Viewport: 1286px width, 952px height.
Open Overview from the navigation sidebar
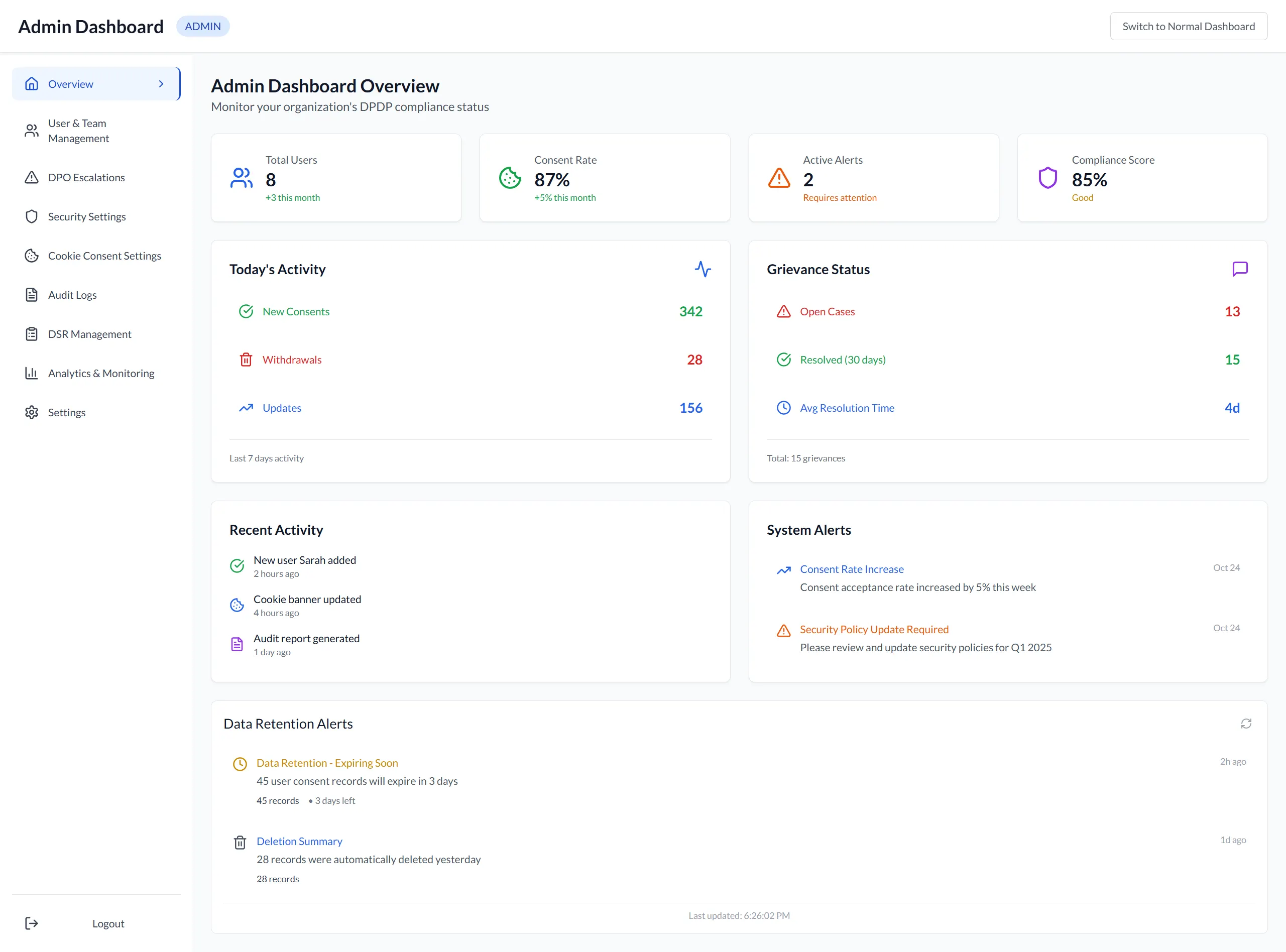71,83
